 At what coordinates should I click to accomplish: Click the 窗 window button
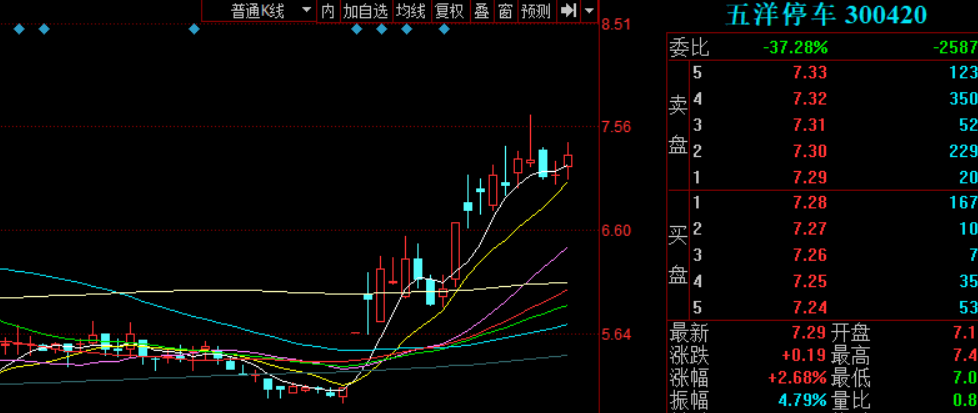click(506, 11)
